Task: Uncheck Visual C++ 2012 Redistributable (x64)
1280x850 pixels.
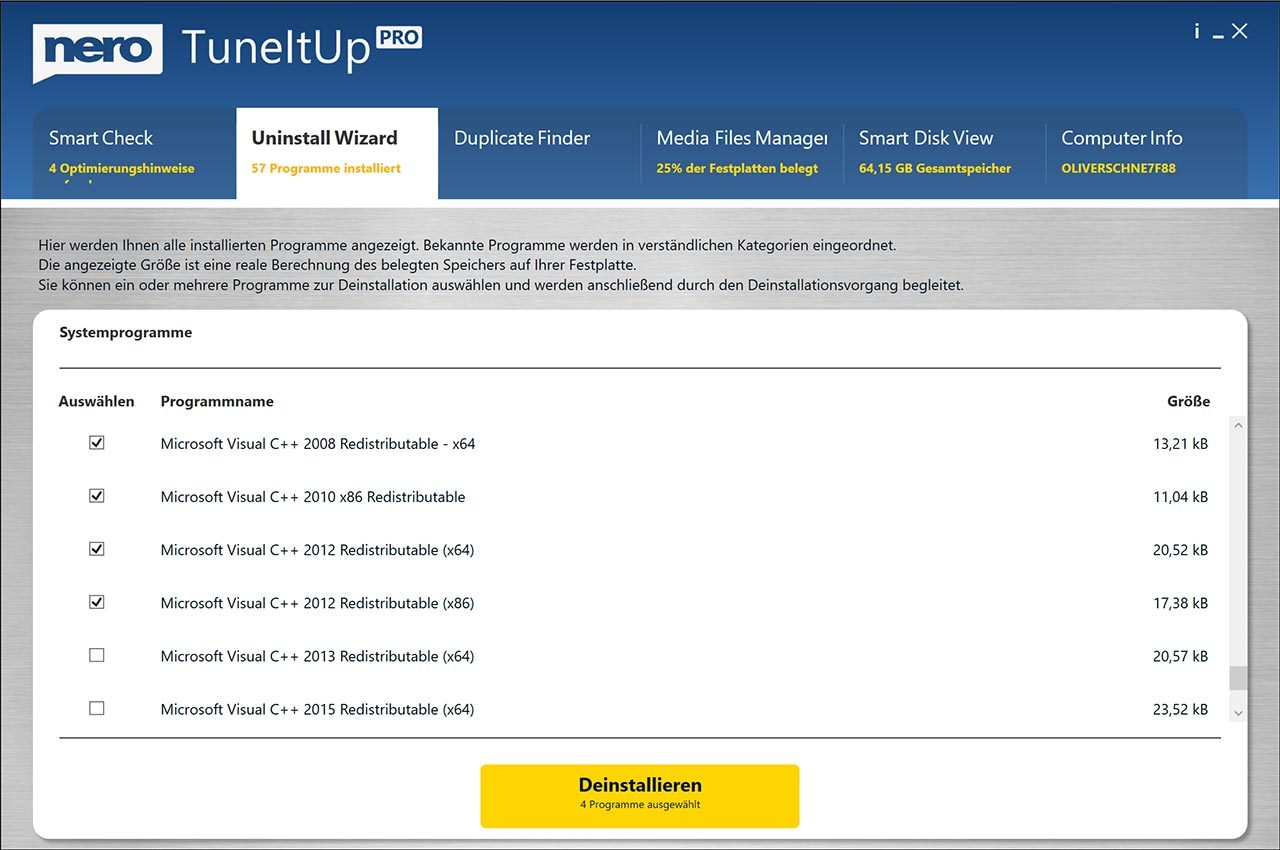Action: [x=97, y=549]
